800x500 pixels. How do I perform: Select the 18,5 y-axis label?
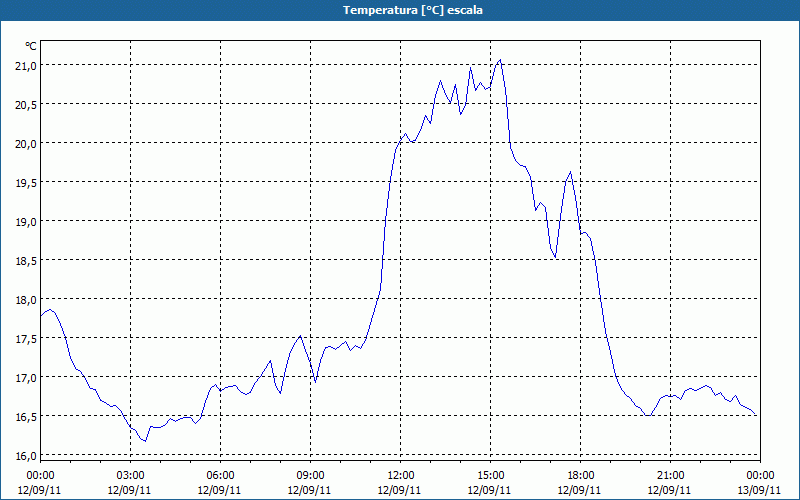(26, 260)
